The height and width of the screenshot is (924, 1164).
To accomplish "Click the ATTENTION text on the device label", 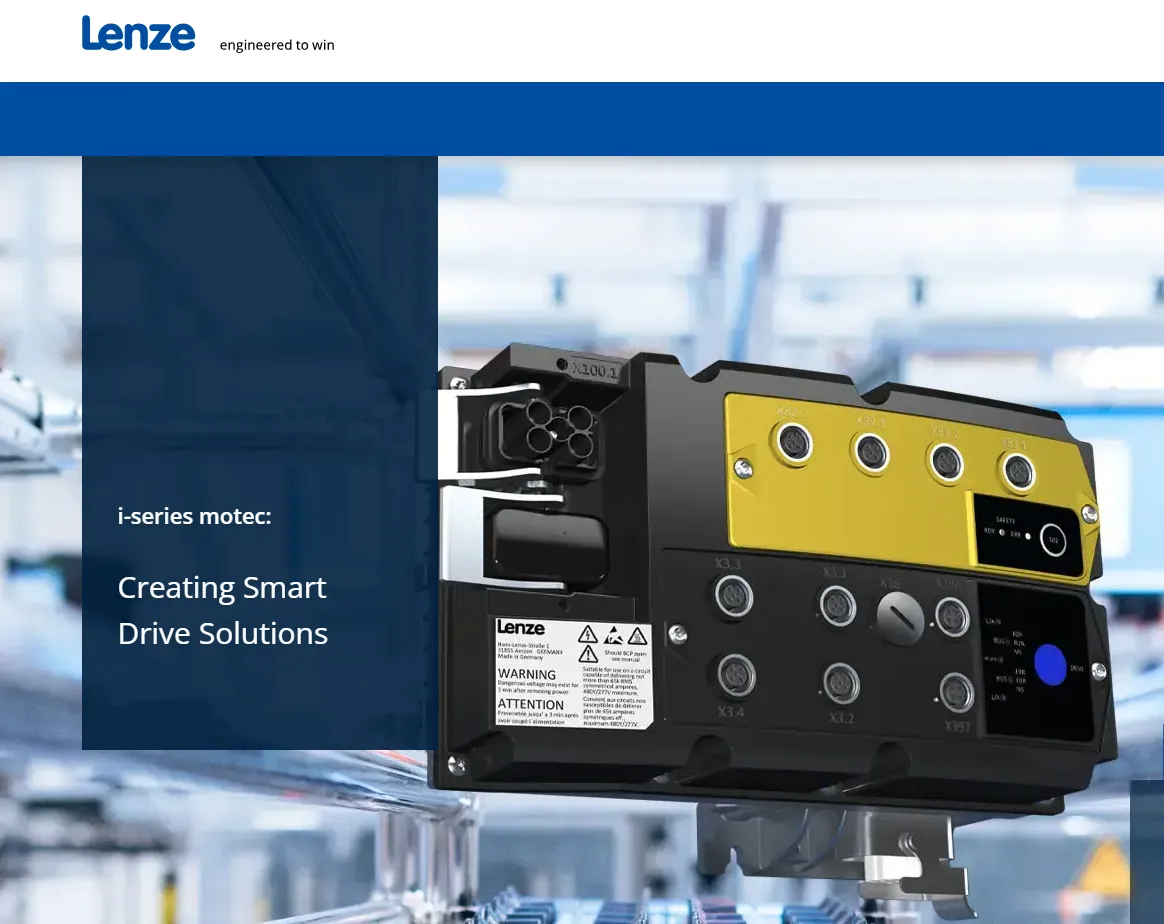I will [x=531, y=704].
